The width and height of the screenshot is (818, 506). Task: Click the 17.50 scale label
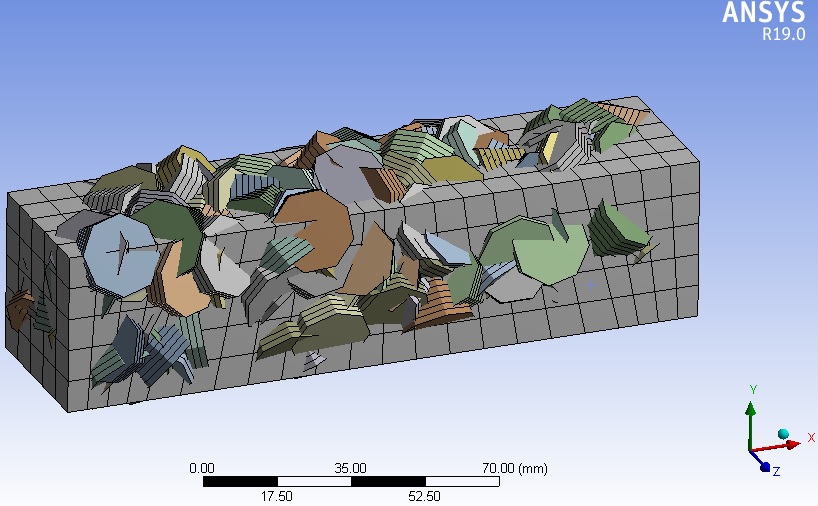pyautogui.click(x=276, y=496)
